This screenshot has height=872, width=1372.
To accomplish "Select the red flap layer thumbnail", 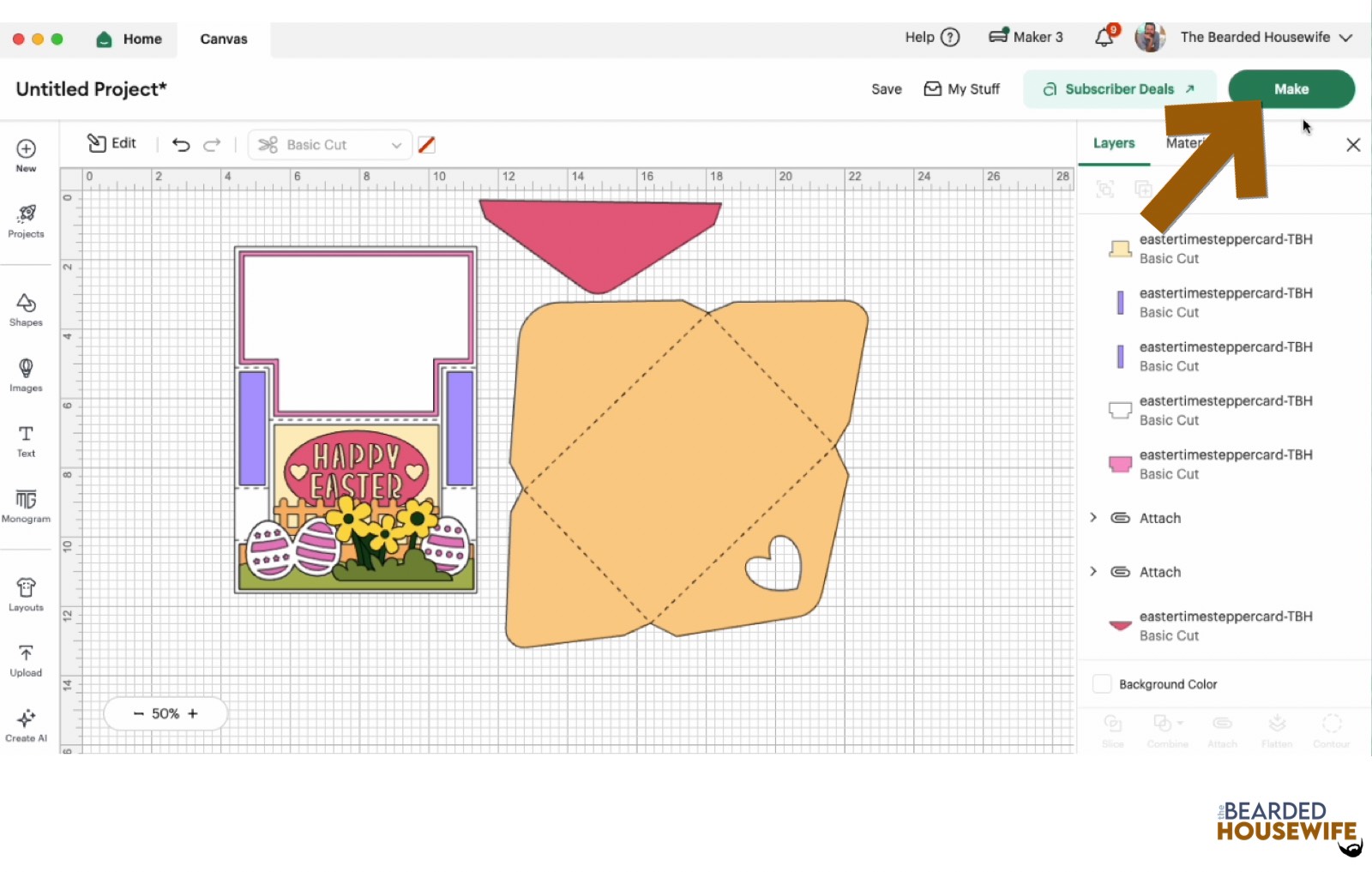I will point(1120,625).
